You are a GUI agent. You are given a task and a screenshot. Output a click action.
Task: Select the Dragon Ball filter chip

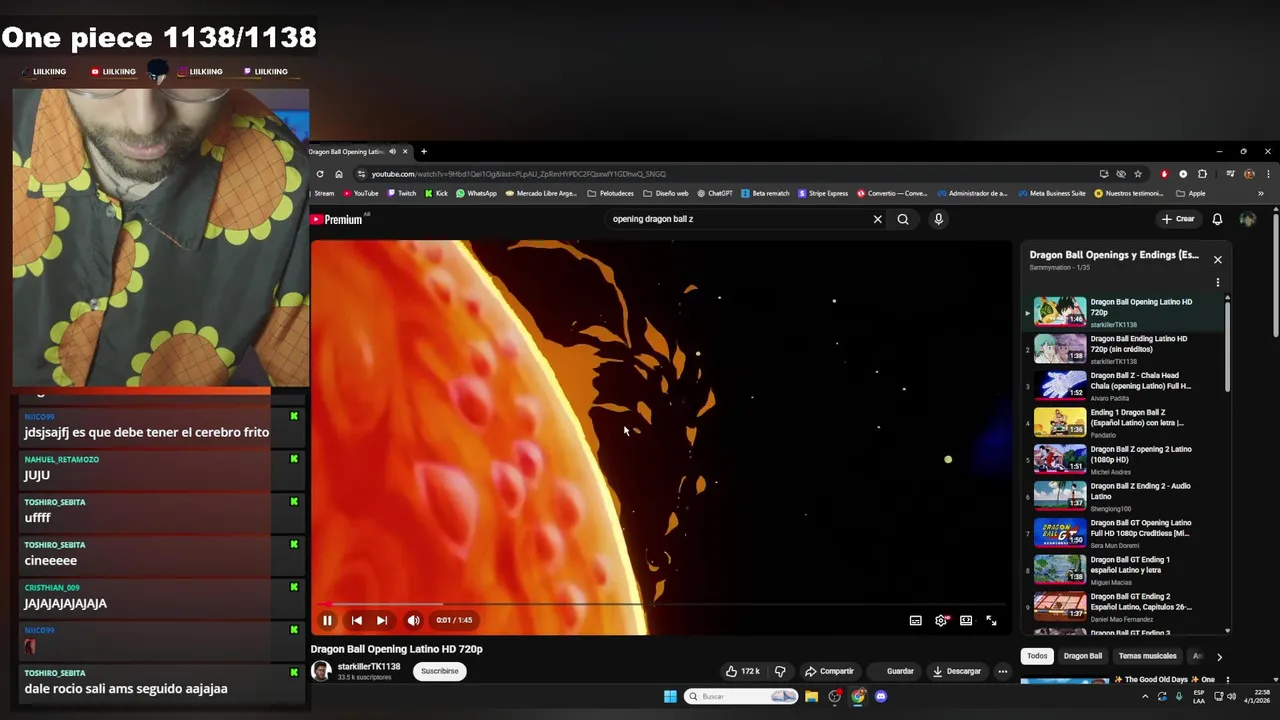click(x=1082, y=656)
